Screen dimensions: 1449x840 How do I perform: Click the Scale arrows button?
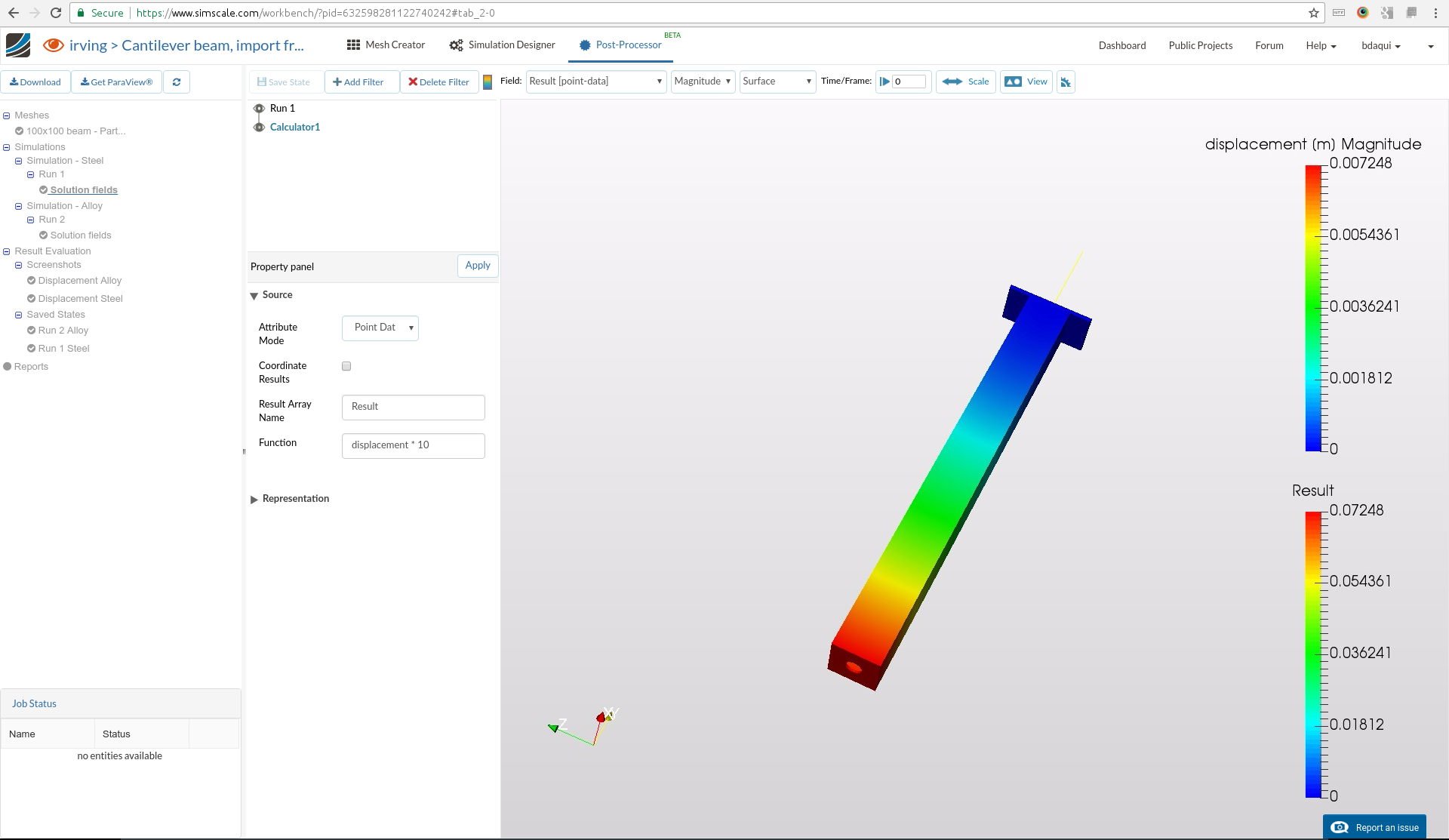(966, 82)
